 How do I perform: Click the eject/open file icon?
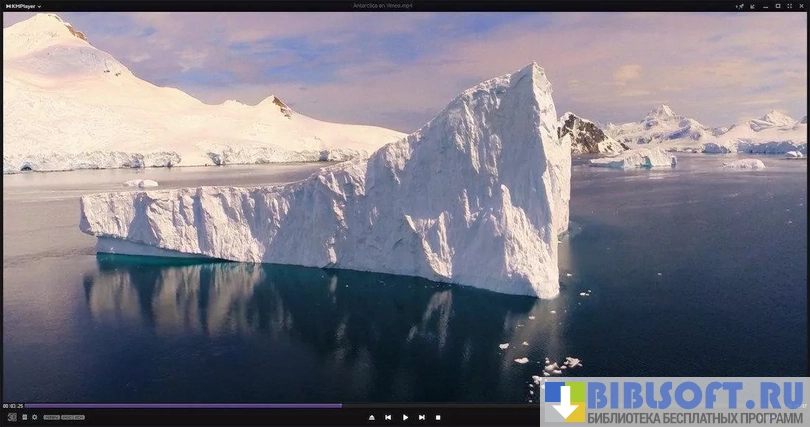372,417
